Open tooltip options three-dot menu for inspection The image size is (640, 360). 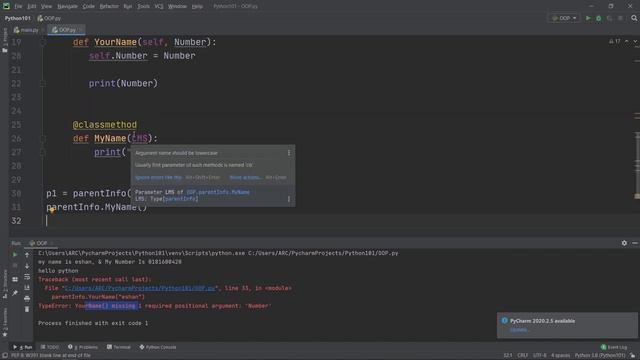point(289,153)
